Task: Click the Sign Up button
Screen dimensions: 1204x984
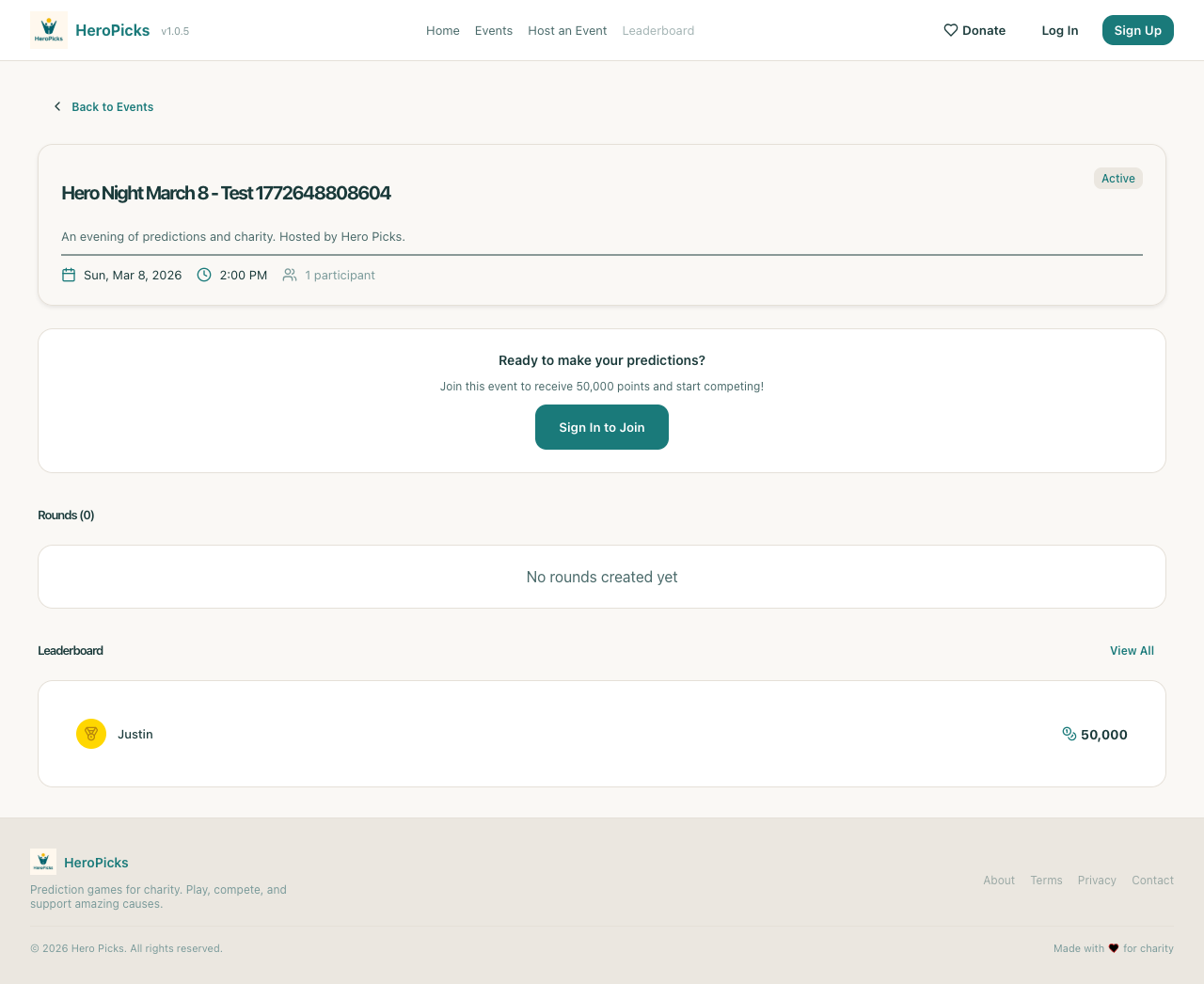Action: [1137, 30]
